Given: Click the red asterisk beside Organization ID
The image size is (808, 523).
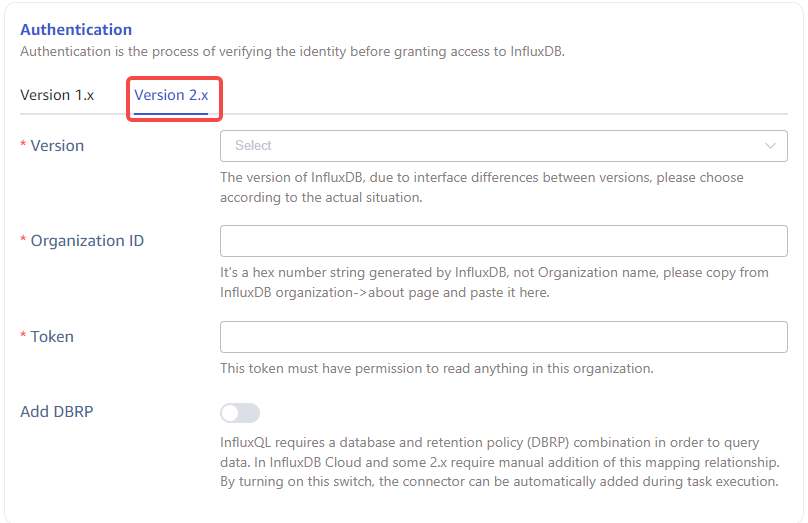Looking at the screenshot, I should (24, 241).
